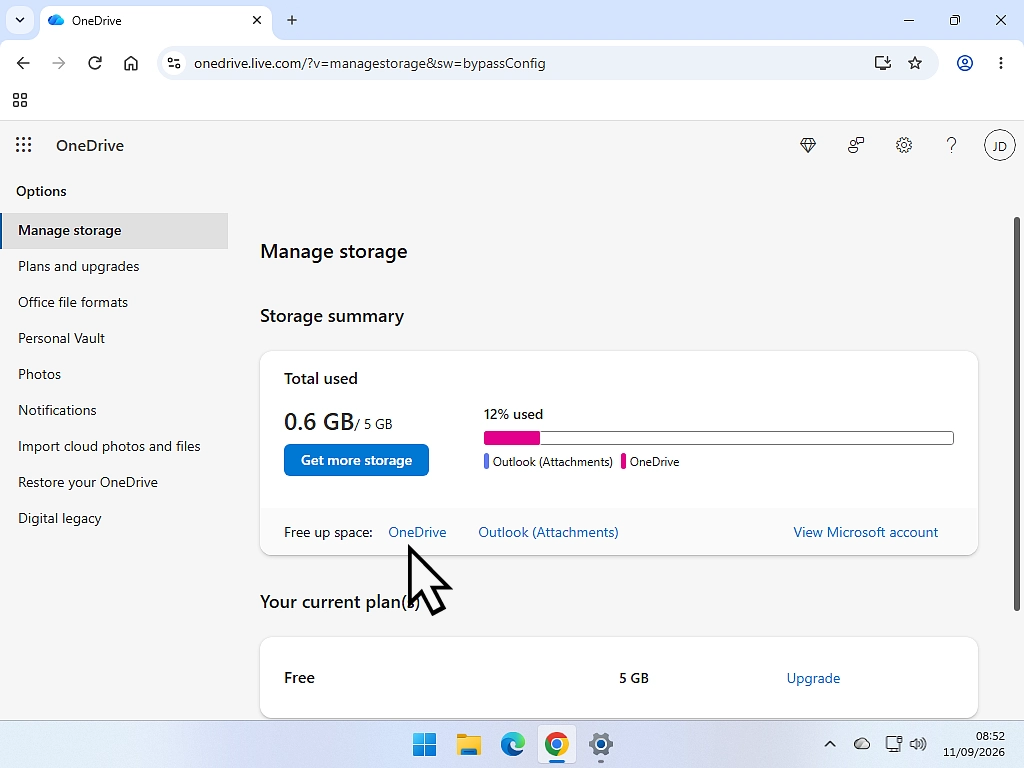The width and height of the screenshot is (1024, 768).
Task: Go back with browser back arrow
Action: pyautogui.click(x=24, y=63)
